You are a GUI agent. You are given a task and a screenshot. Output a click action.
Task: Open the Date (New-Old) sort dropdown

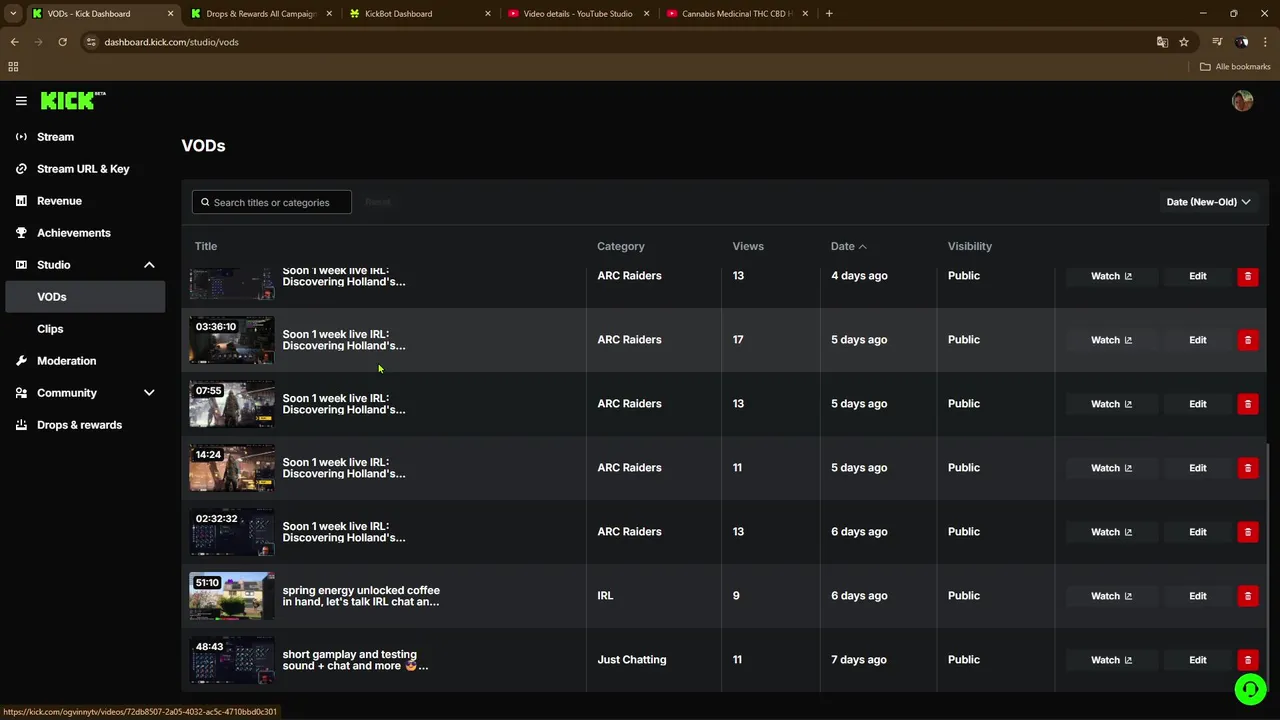[1208, 202]
